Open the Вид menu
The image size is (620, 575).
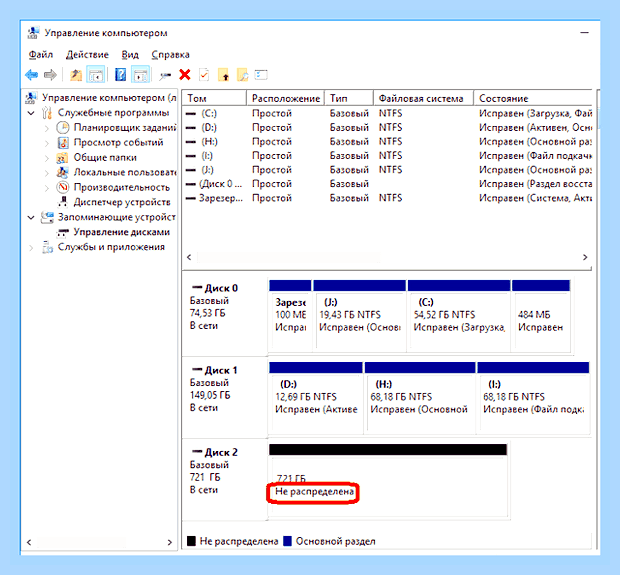pyautogui.click(x=130, y=55)
